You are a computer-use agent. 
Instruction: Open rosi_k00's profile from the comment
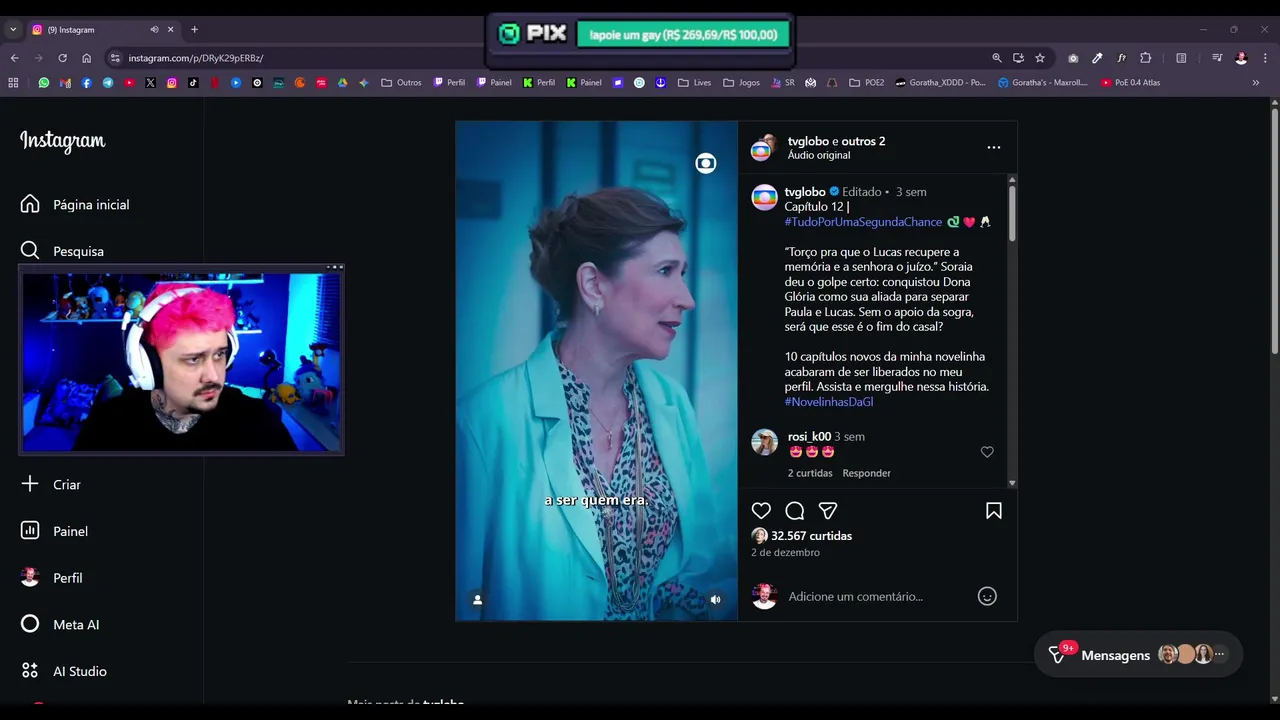pyautogui.click(x=809, y=437)
